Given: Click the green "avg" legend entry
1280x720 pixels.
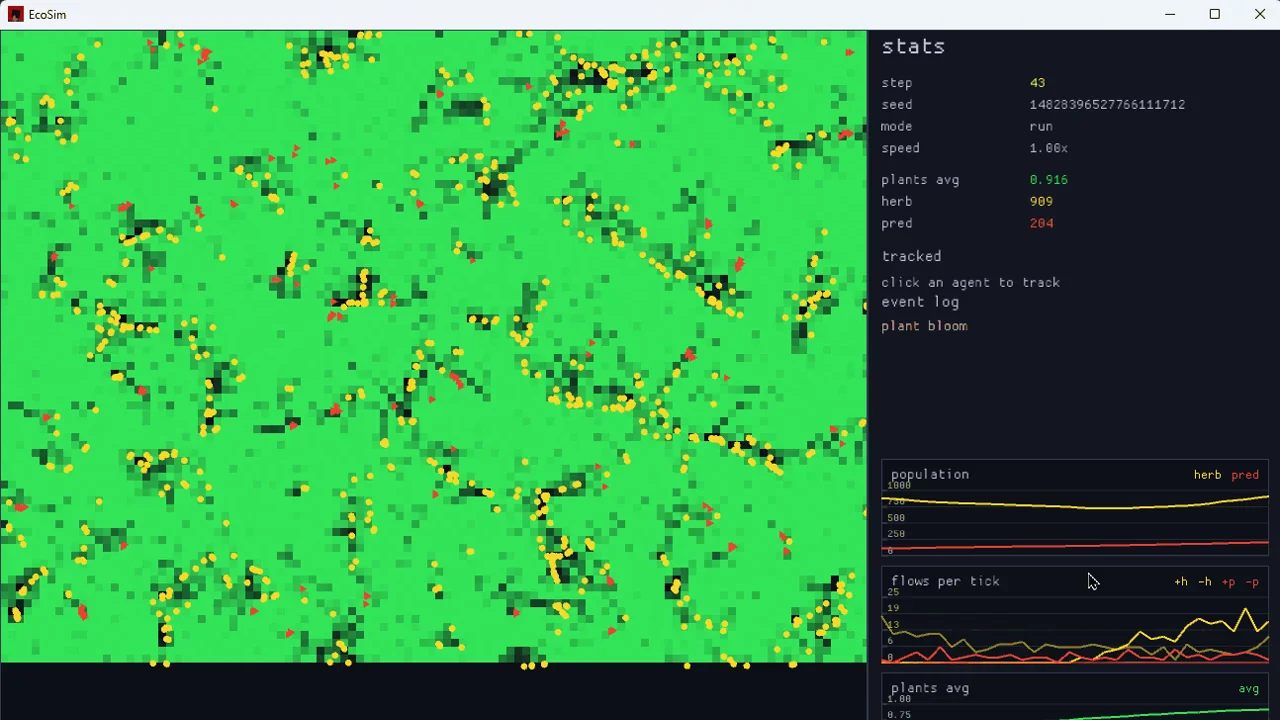Looking at the screenshot, I should [x=1249, y=689].
